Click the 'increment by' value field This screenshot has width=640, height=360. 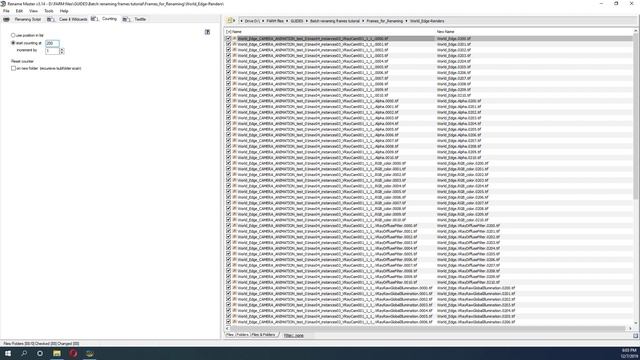52,51
